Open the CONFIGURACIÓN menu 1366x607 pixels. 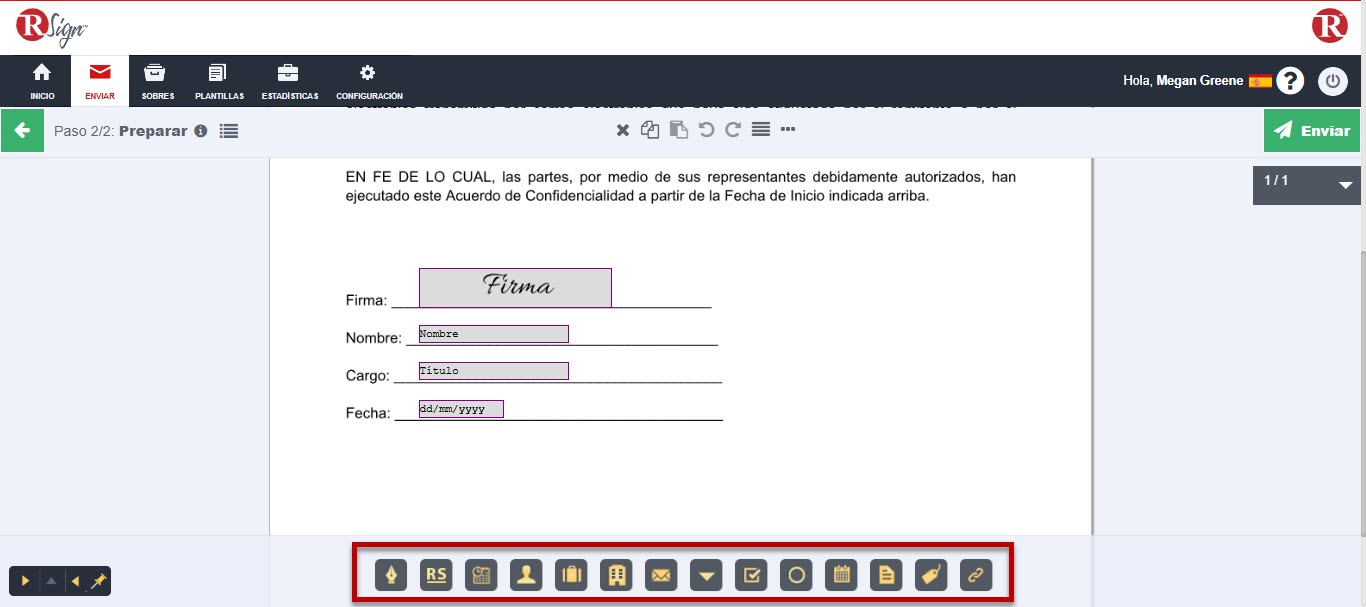tap(367, 81)
